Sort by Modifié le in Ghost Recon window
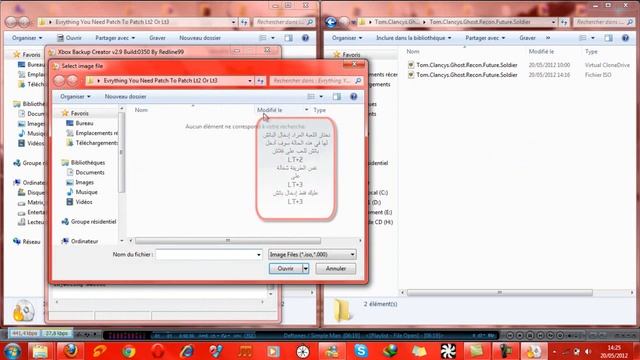The width and height of the screenshot is (640, 360). coord(541,51)
